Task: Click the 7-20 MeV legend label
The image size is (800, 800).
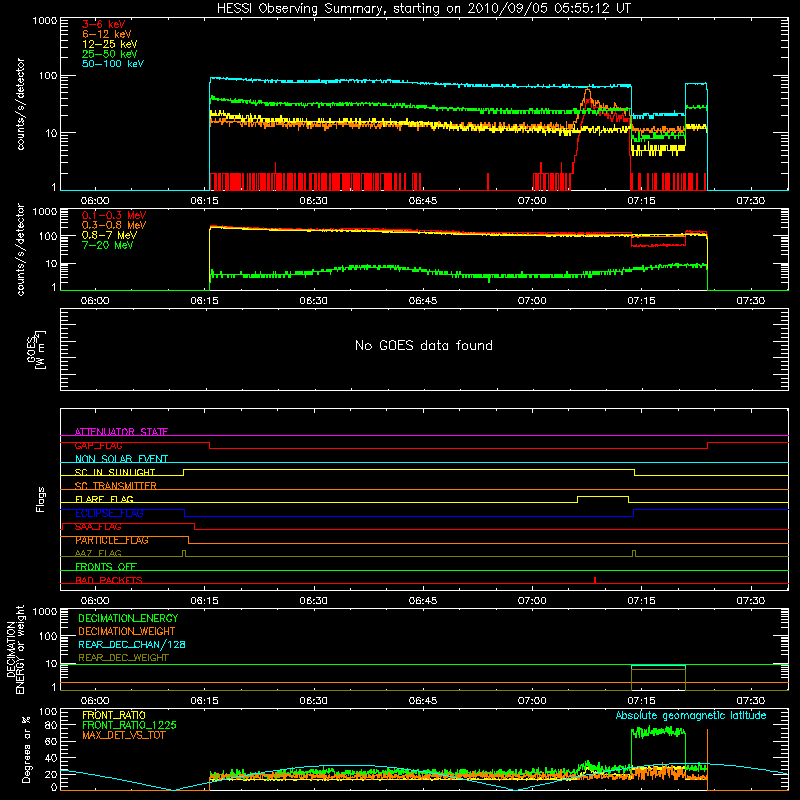Action: [x=108, y=245]
